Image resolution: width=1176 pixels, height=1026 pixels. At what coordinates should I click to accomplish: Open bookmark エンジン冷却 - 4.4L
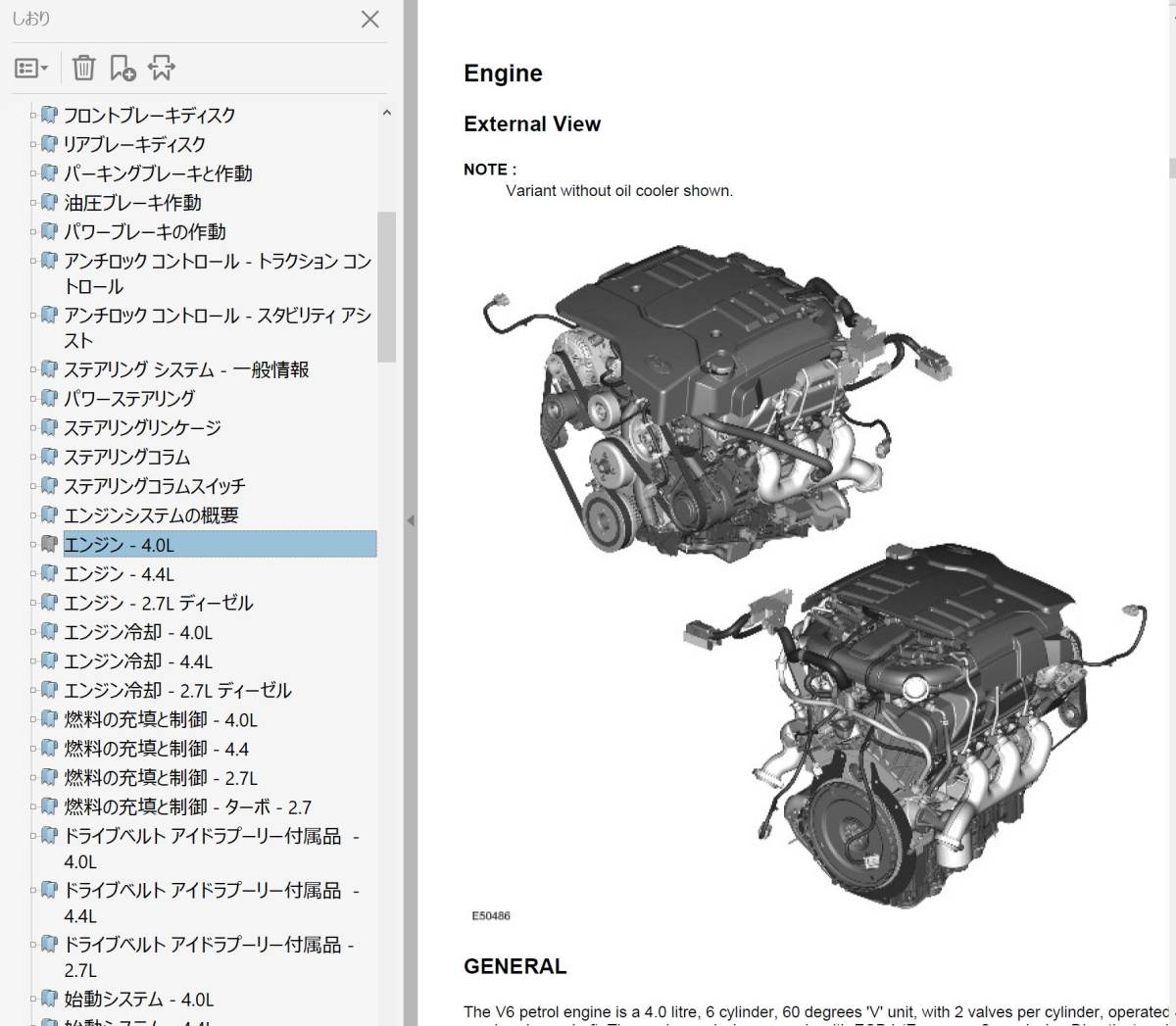[138, 661]
